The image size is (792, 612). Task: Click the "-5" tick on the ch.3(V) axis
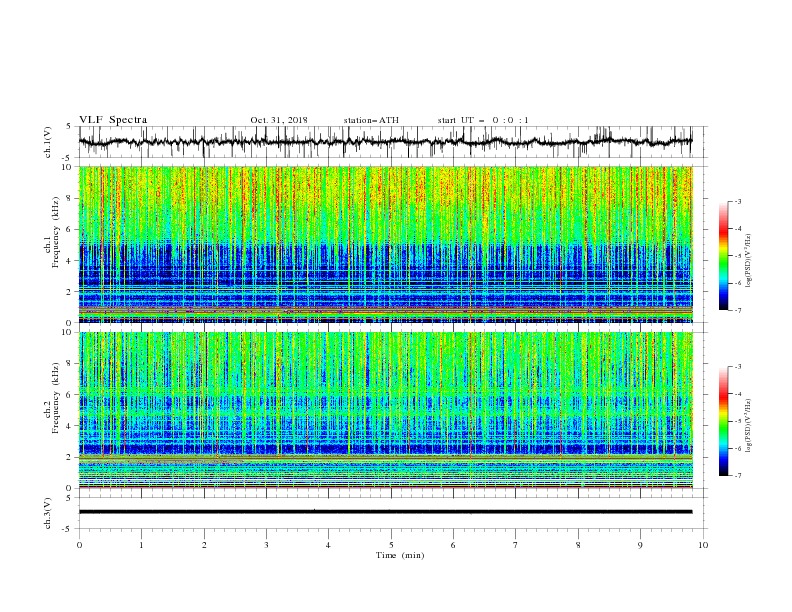coord(68,529)
